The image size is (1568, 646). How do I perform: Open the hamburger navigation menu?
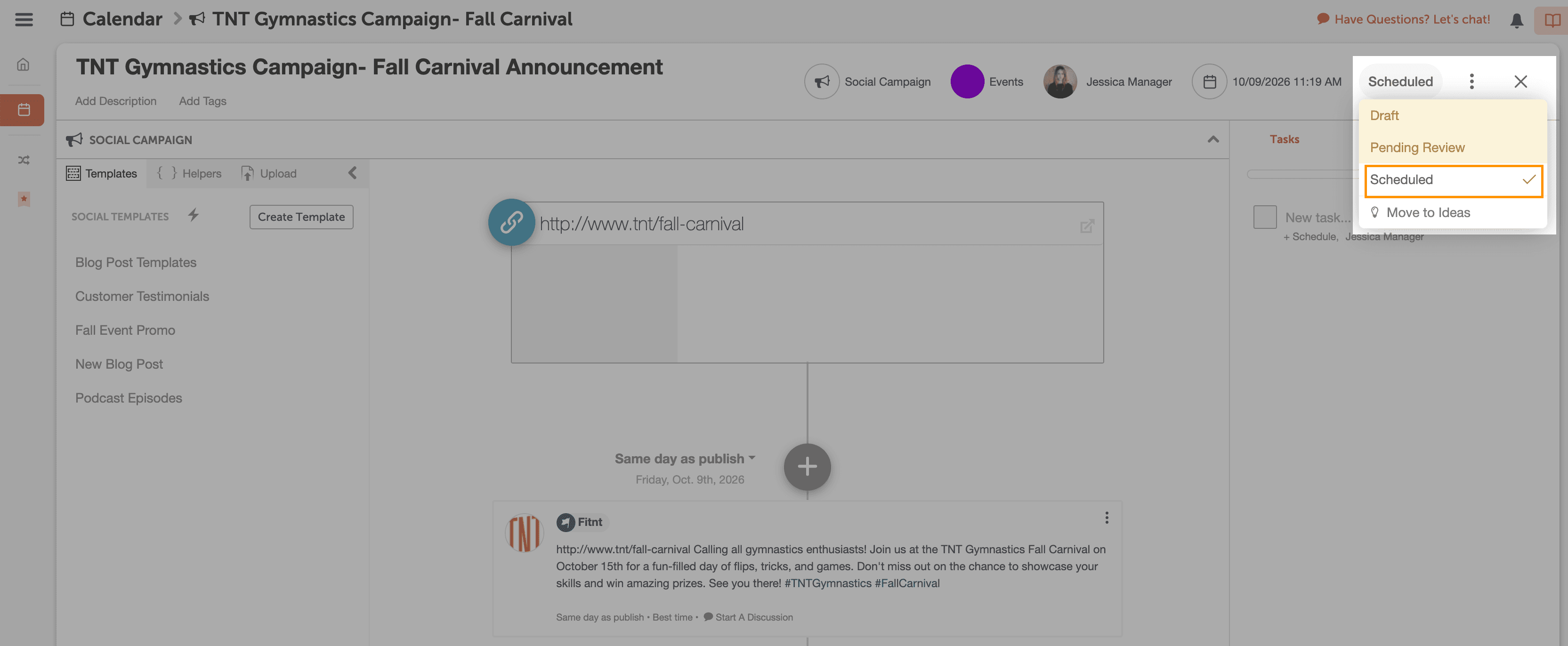(x=24, y=19)
